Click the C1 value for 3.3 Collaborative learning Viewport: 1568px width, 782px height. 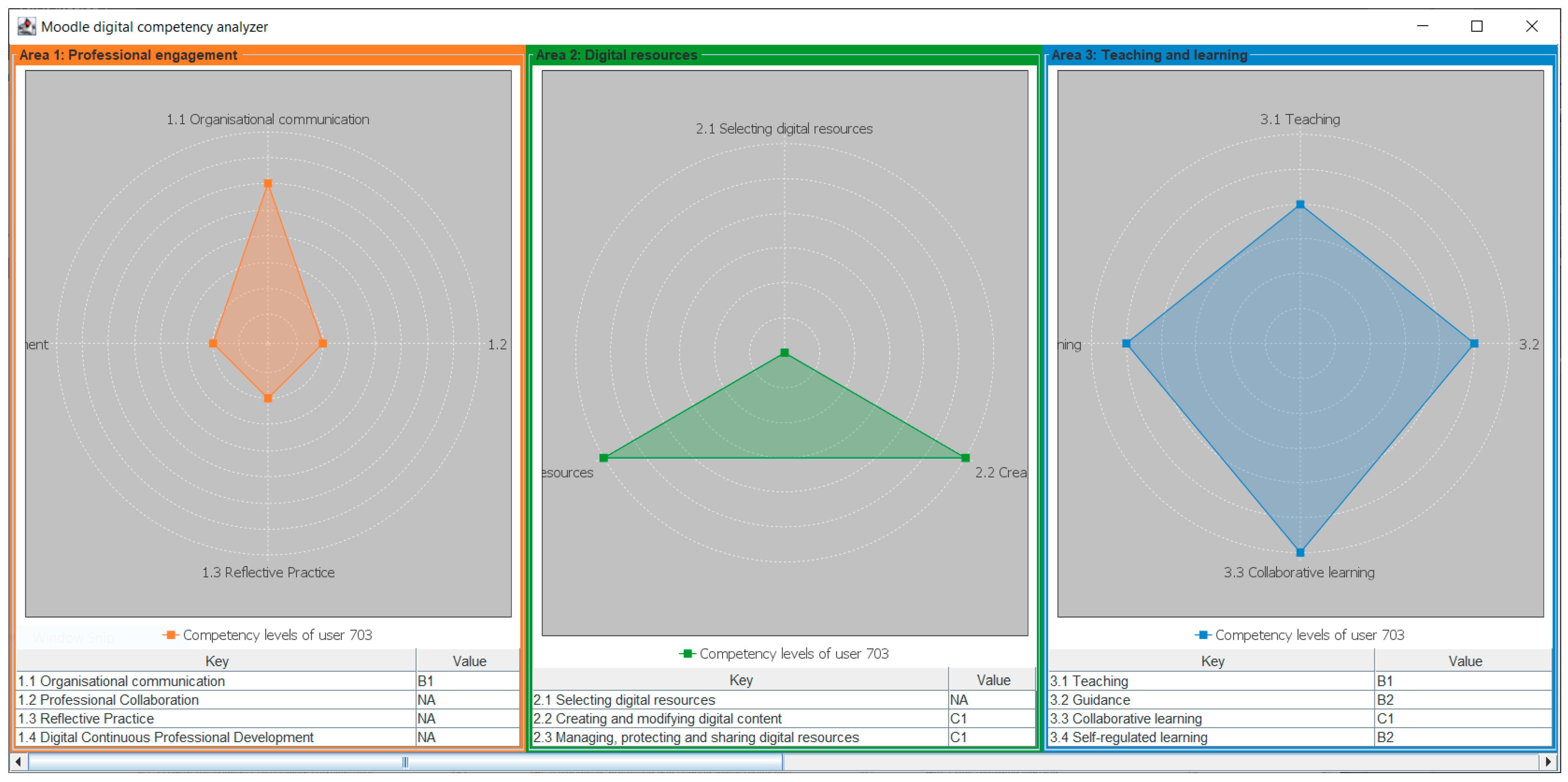[1385, 719]
